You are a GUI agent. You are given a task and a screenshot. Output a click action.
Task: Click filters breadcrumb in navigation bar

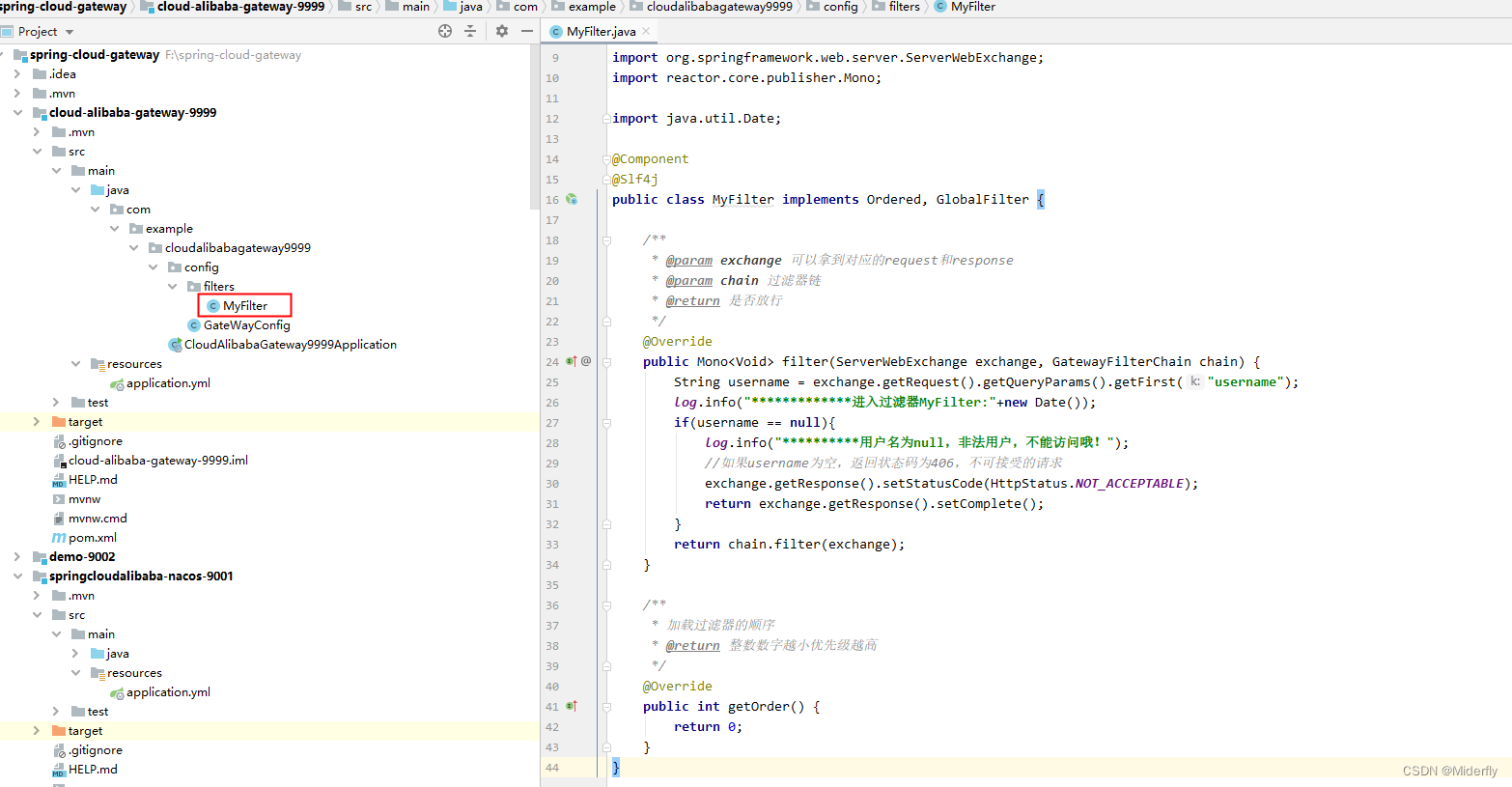[x=896, y=7]
